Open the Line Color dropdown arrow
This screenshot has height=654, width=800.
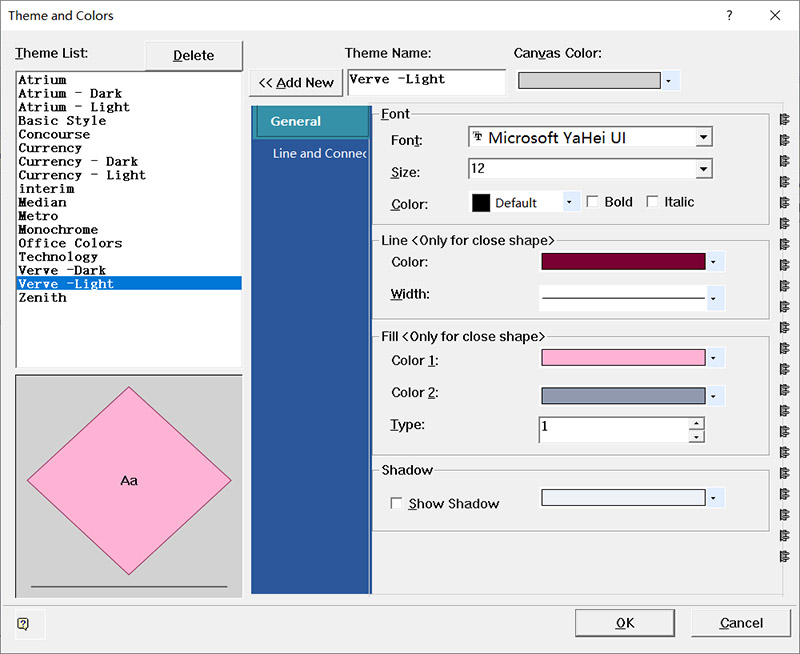coord(713,262)
